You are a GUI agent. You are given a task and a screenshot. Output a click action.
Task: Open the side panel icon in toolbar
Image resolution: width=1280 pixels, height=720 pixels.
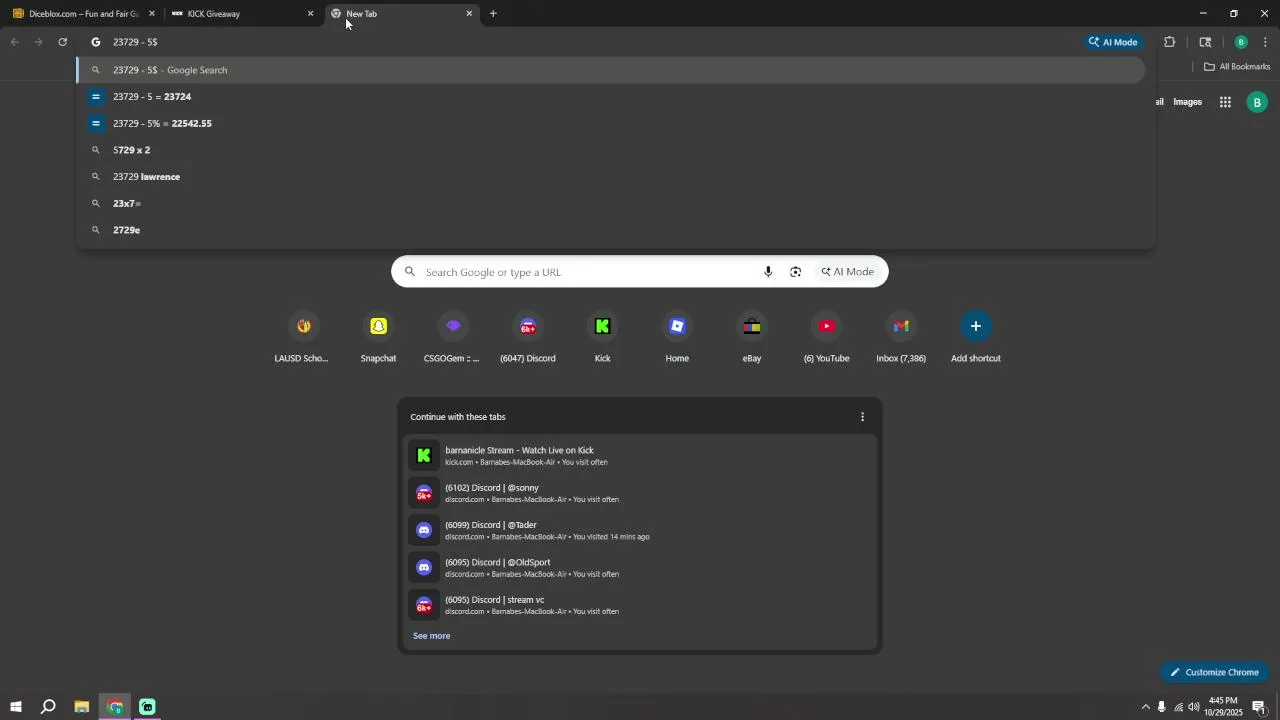pos(1205,42)
